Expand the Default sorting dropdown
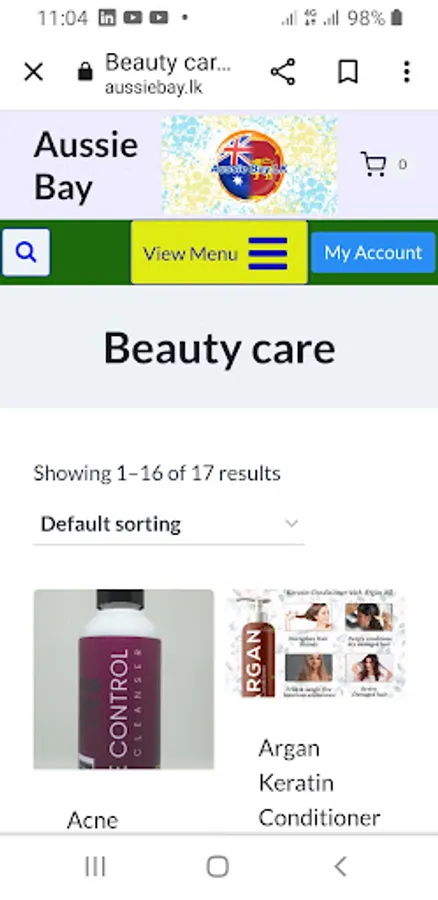The height and width of the screenshot is (900, 438). tap(169, 524)
